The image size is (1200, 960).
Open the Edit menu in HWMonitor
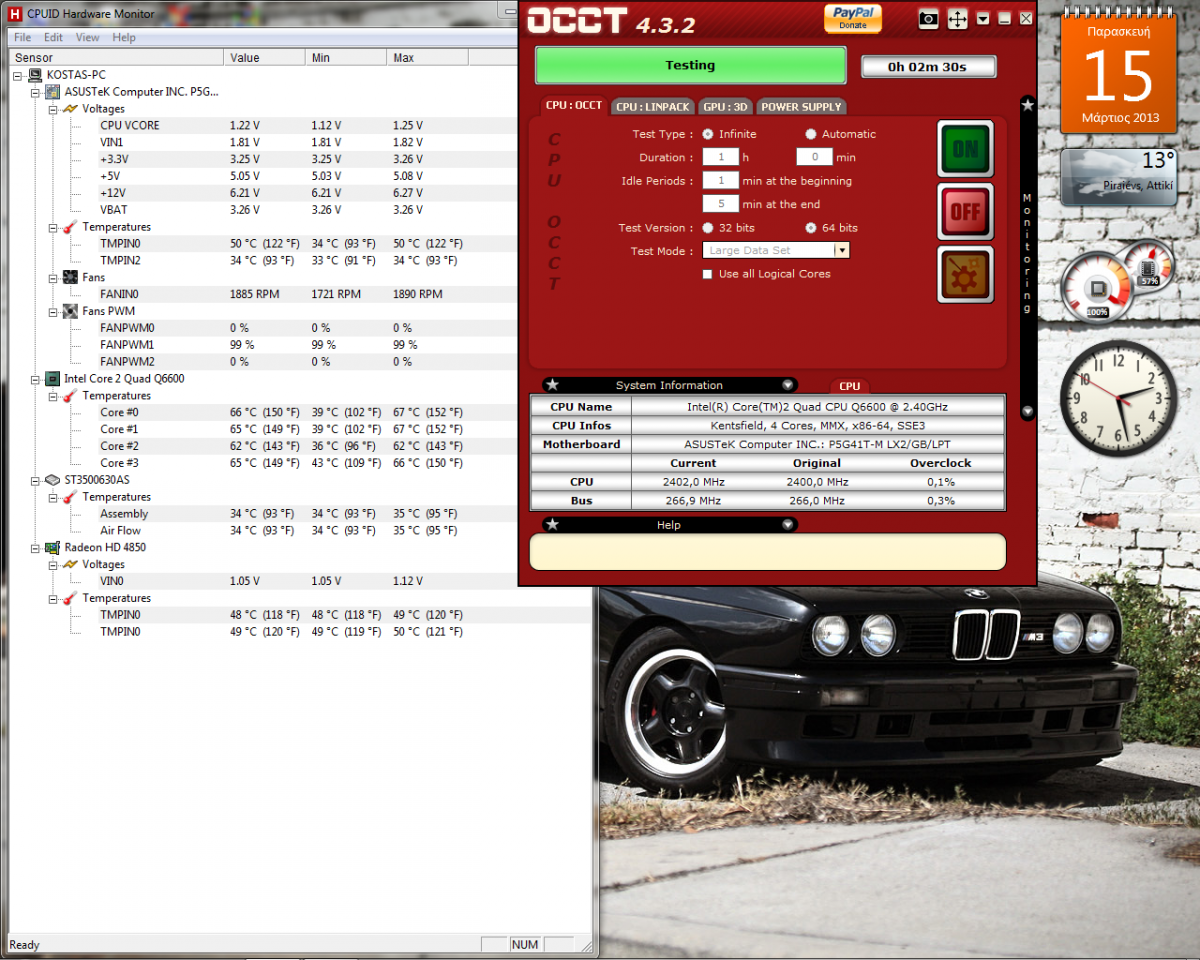(53, 37)
